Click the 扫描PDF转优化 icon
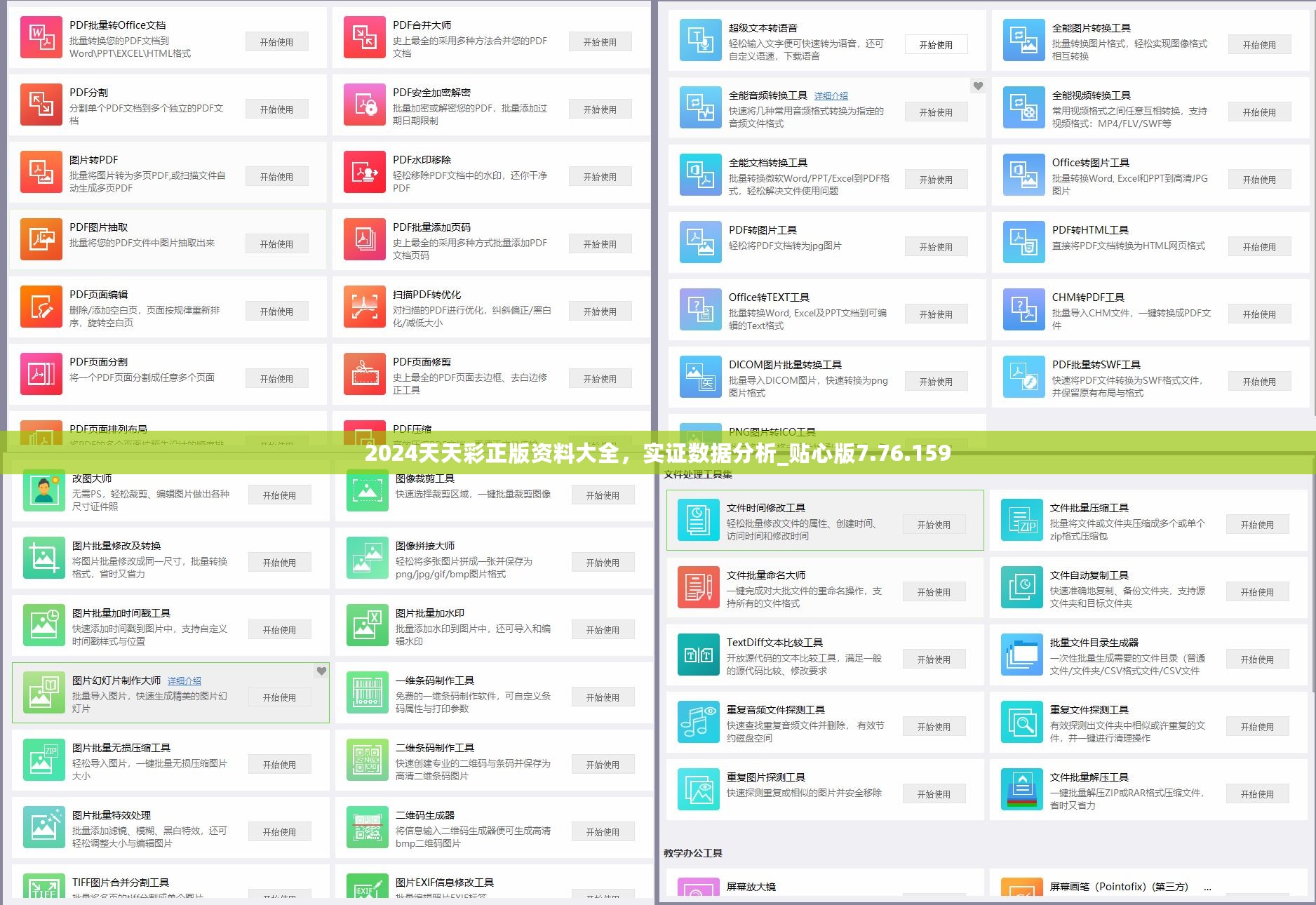The width and height of the screenshot is (1316, 905). [x=365, y=307]
